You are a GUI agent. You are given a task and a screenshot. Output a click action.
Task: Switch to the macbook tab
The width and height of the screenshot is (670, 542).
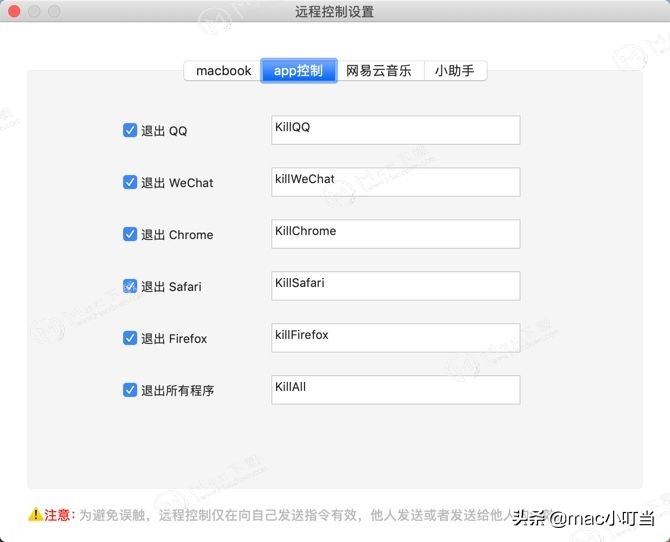click(x=223, y=71)
